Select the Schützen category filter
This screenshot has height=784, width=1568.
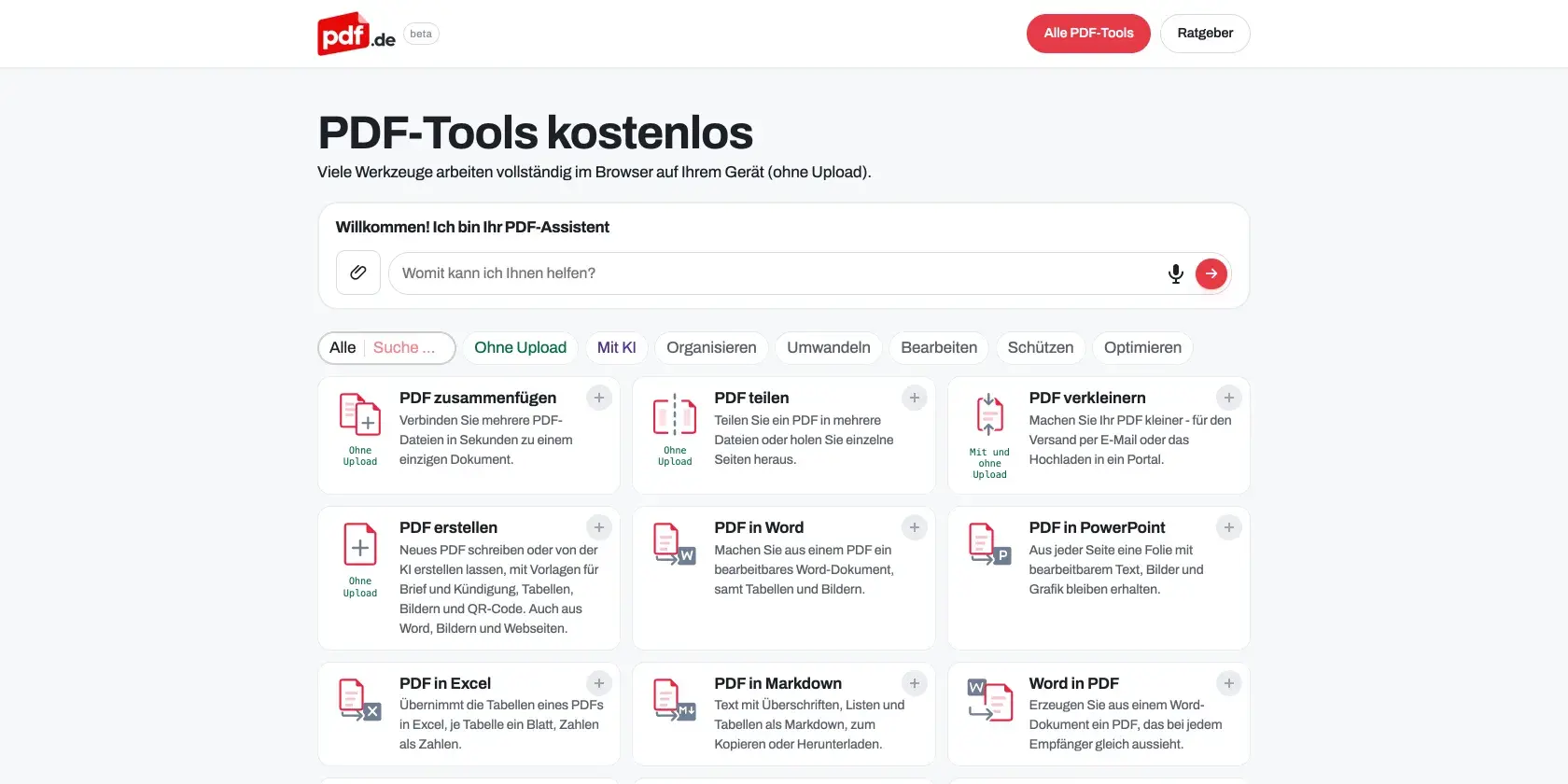[x=1041, y=347]
